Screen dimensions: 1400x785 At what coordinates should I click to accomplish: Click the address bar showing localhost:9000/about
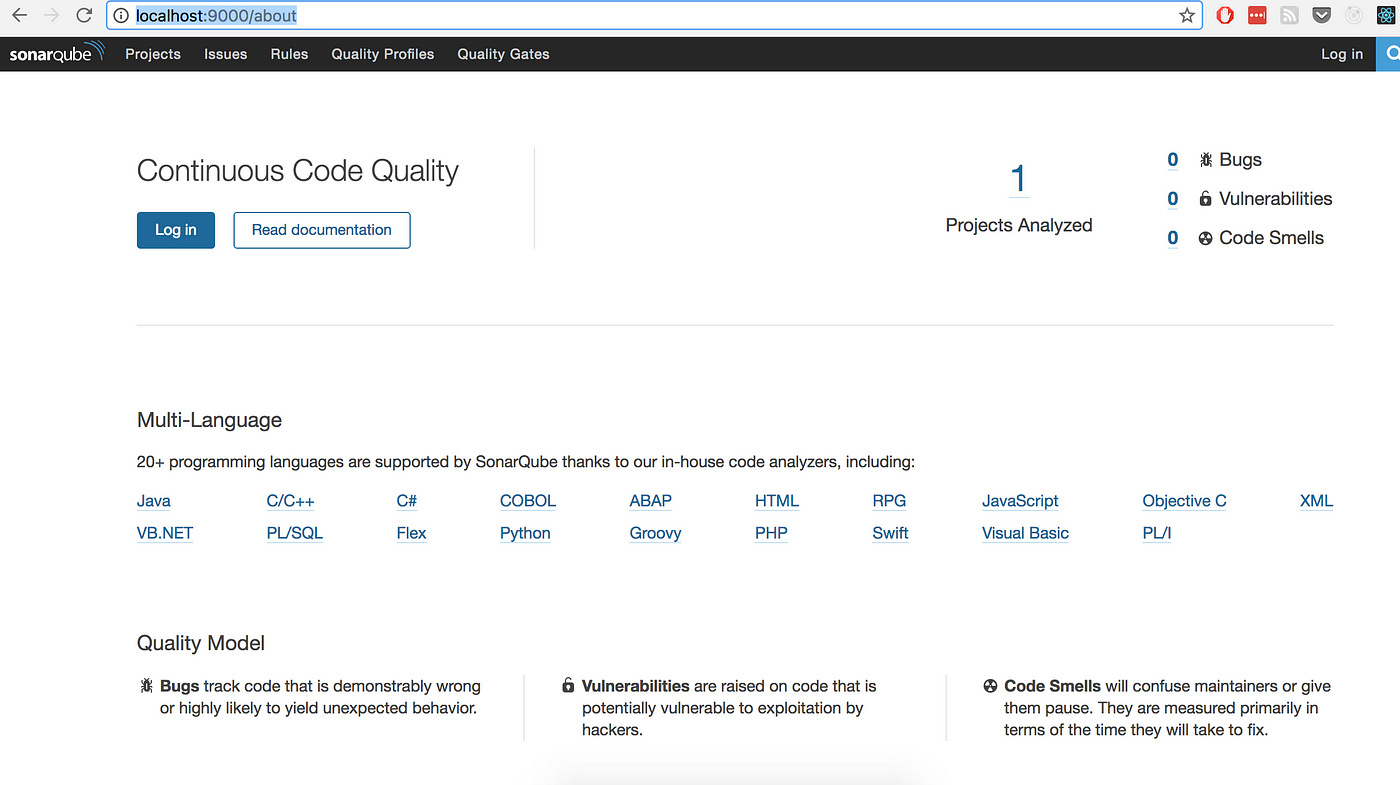pos(653,15)
